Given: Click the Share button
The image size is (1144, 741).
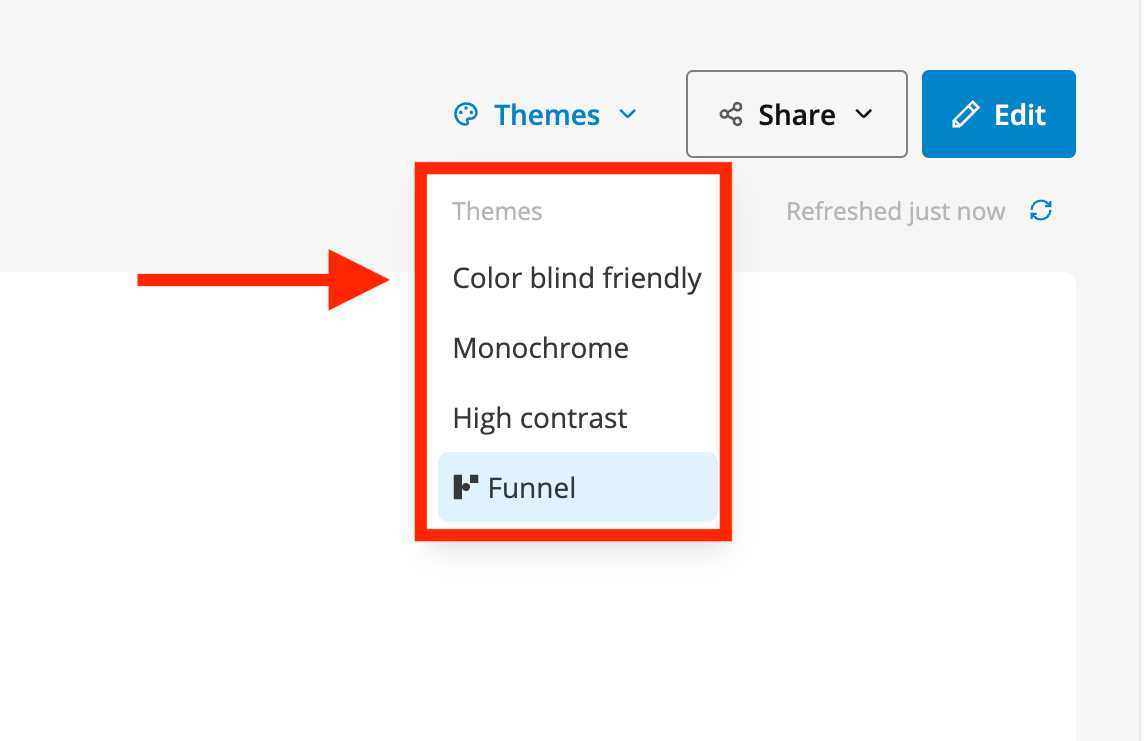Looking at the screenshot, I should click(x=796, y=114).
